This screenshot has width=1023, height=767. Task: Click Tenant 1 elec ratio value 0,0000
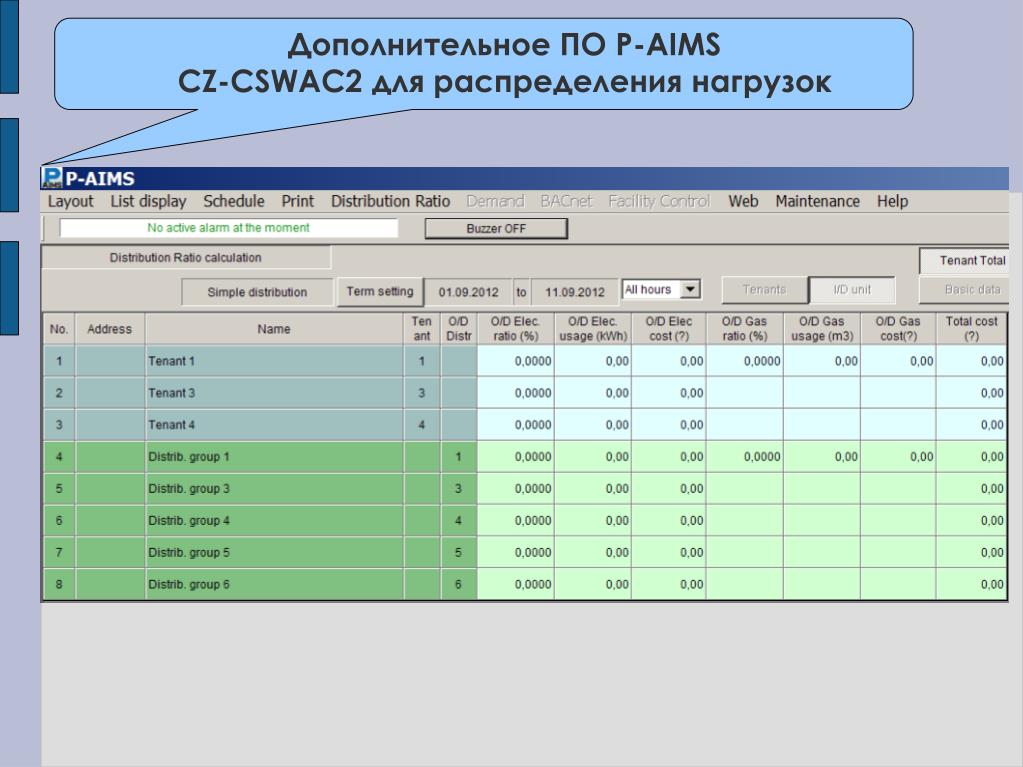(x=515, y=361)
